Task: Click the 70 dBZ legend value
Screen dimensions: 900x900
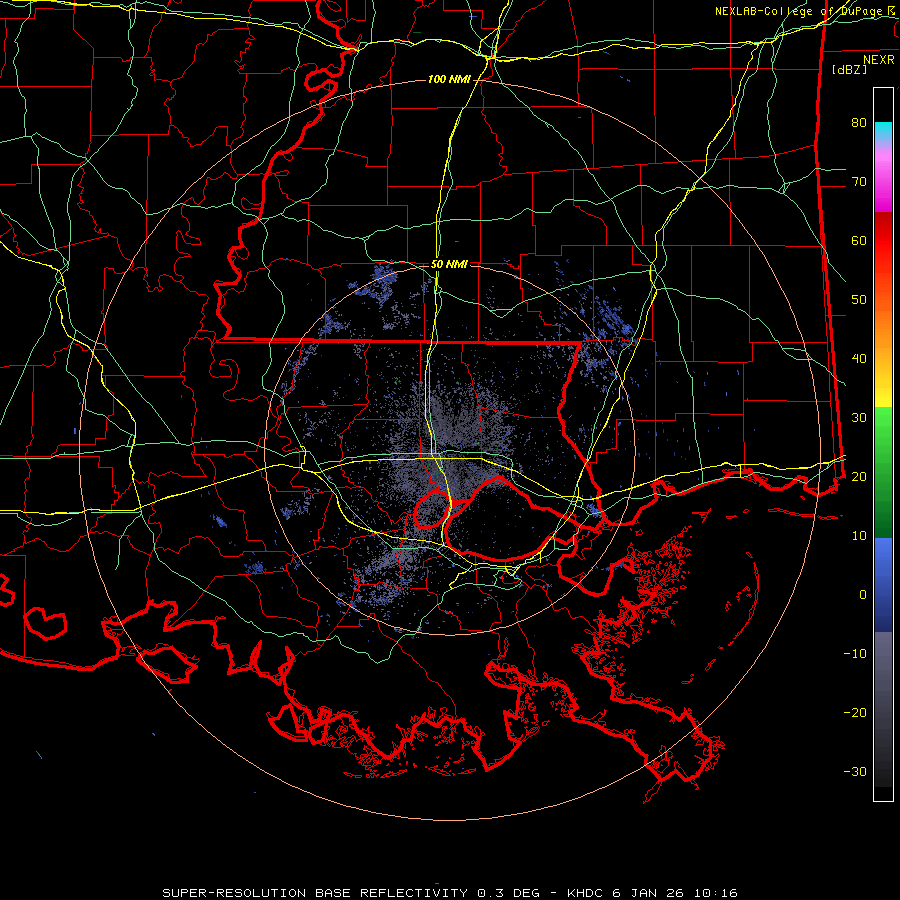Action: coord(859,181)
